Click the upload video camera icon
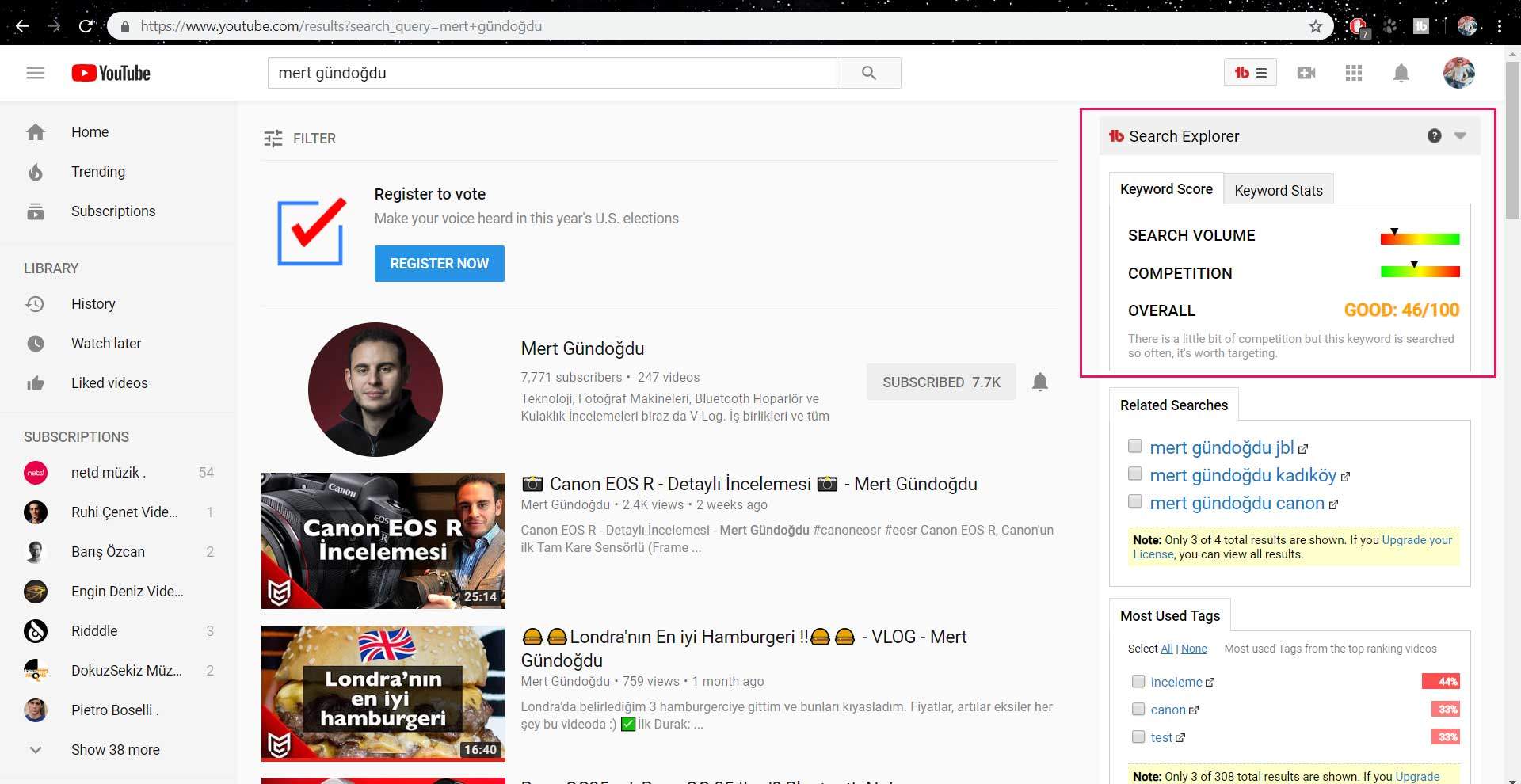 point(1306,73)
